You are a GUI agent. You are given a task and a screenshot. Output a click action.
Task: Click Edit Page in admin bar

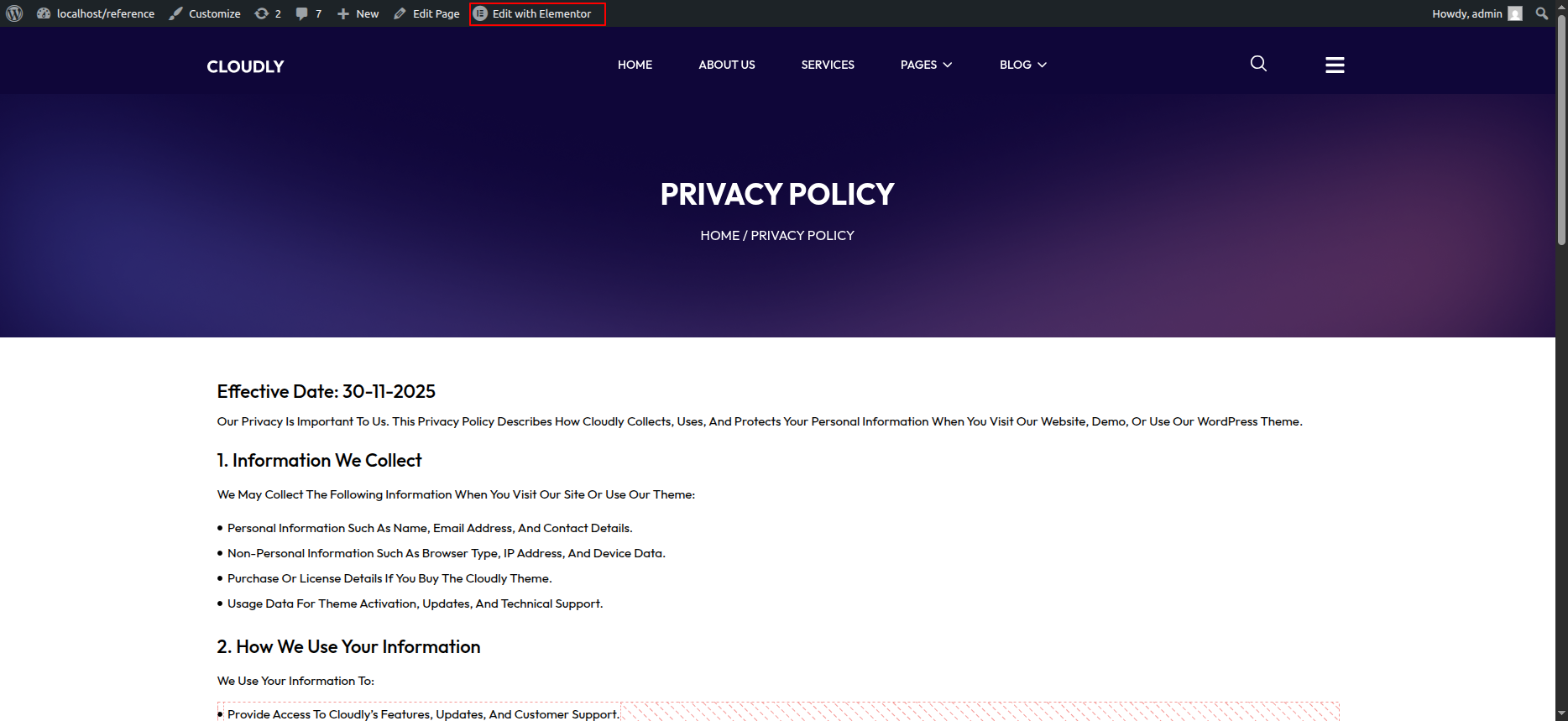pyautogui.click(x=426, y=13)
